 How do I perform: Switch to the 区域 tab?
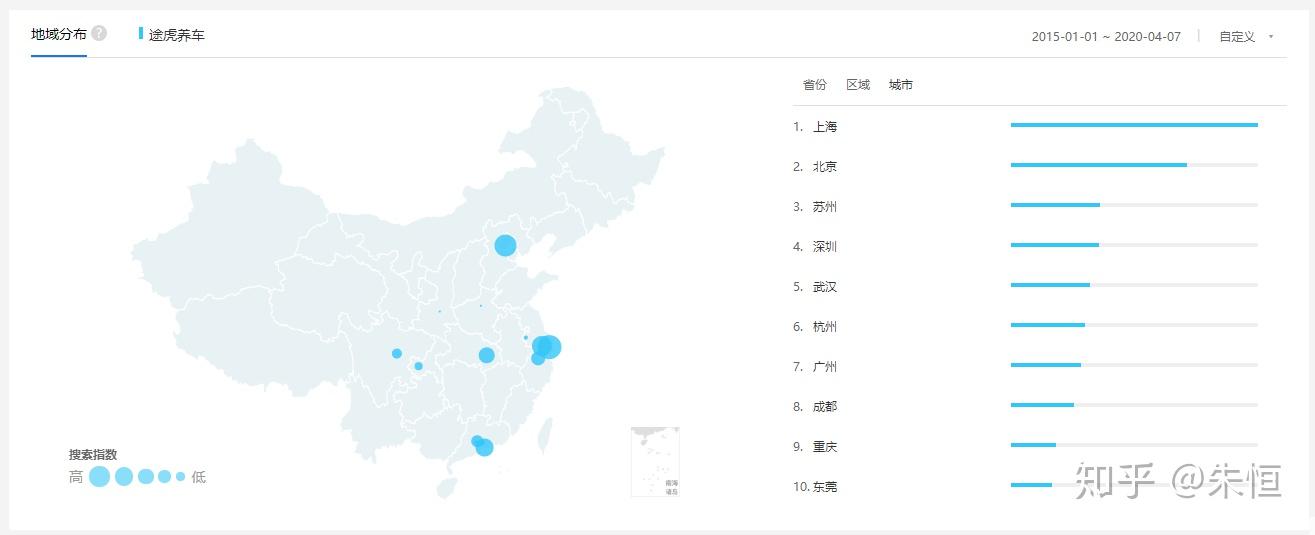coord(858,85)
